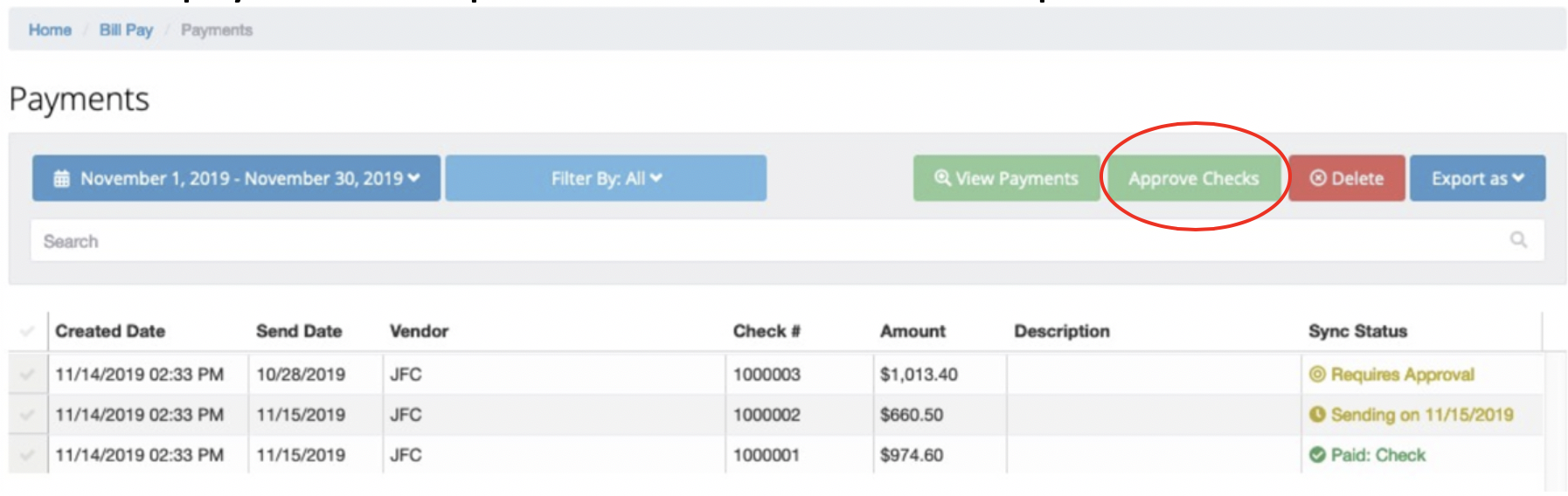Click the amount $974.60
The height and width of the screenshot is (496, 1568).
click(x=912, y=455)
